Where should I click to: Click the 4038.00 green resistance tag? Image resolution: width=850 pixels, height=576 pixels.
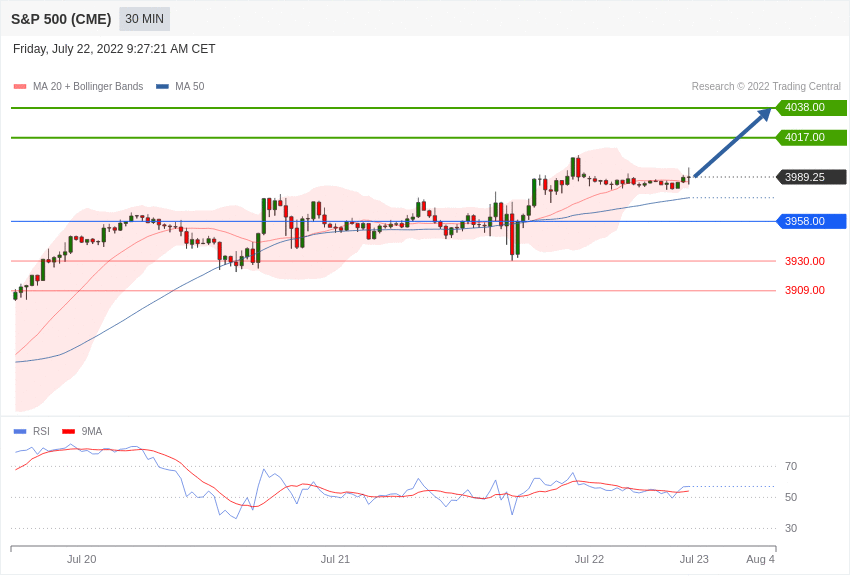coord(812,107)
